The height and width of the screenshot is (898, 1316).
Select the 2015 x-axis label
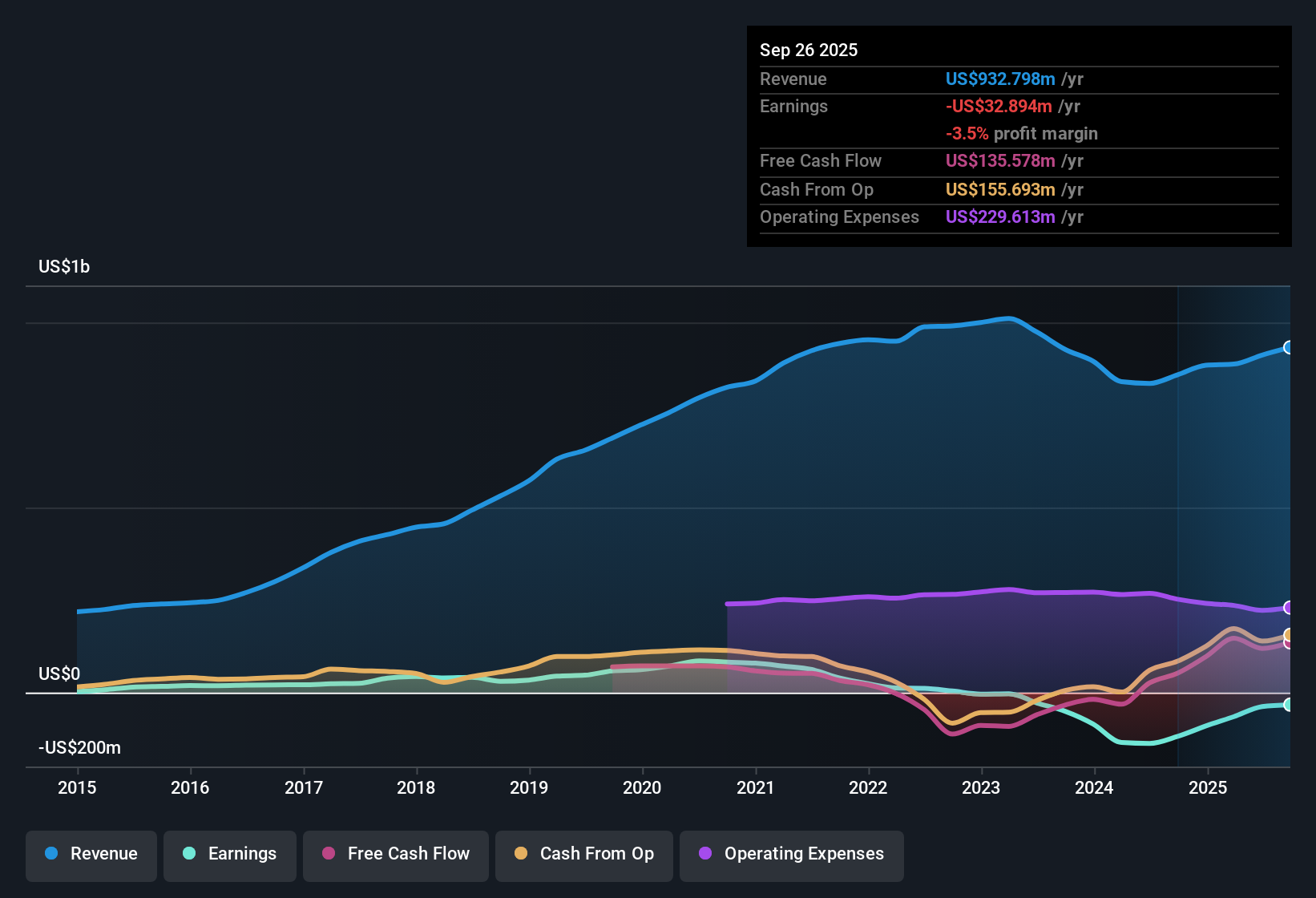(x=77, y=787)
